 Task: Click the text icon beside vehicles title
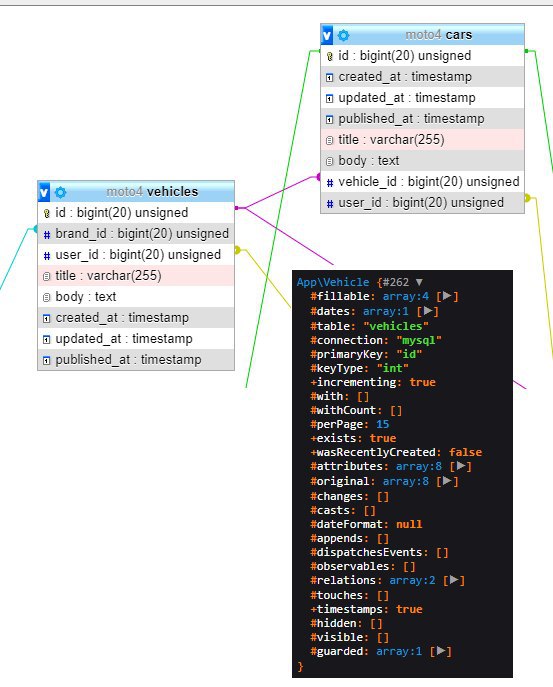tap(46, 276)
